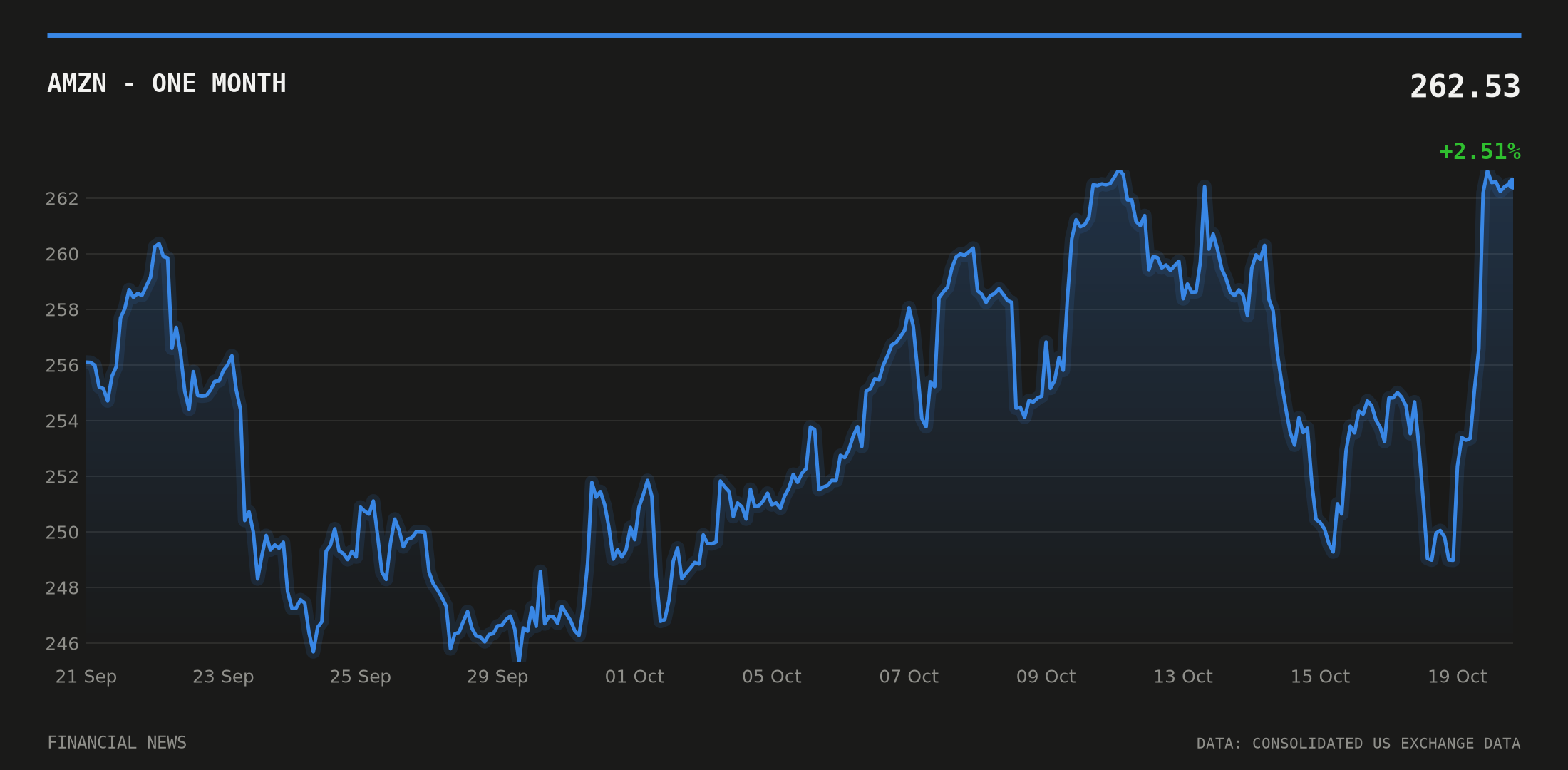
Task: Select the 05 Oct date label
Action: [771, 677]
